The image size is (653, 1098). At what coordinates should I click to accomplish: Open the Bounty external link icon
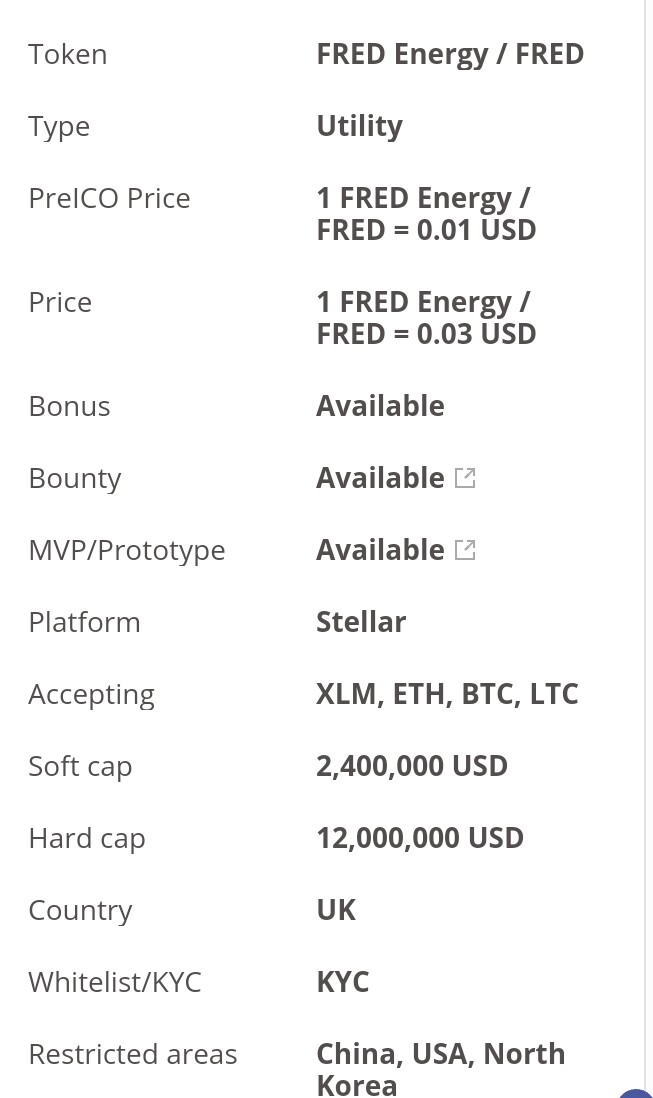[x=465, y=478]
